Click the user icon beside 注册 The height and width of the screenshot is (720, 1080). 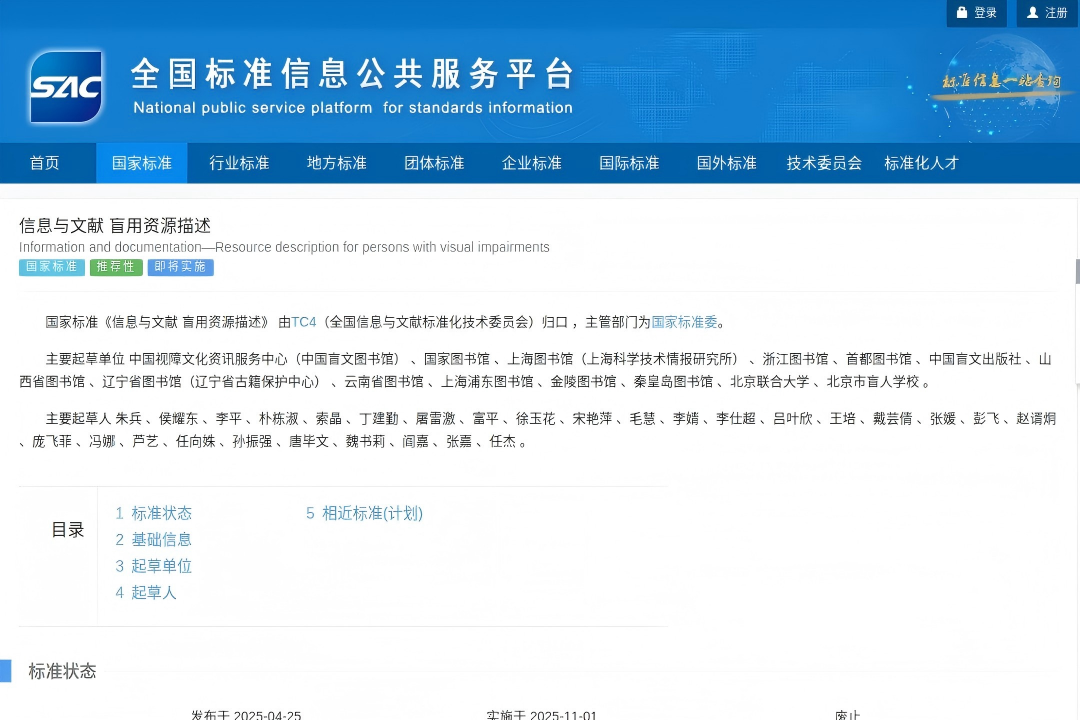point(1033,13)
